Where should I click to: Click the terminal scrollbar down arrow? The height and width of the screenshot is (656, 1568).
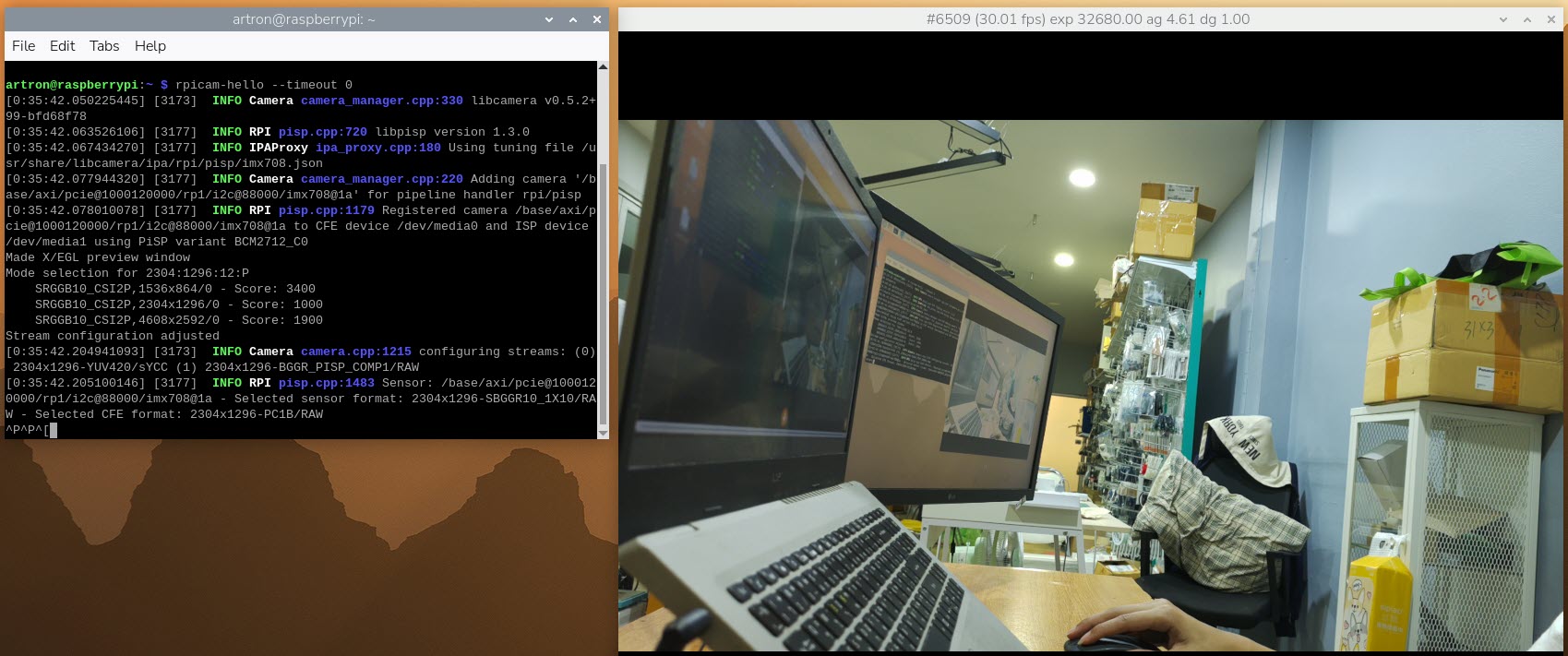click(604, 433)
